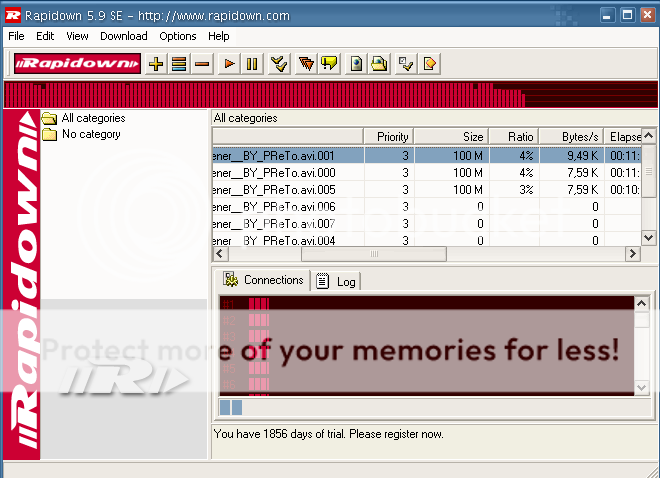Viewport: 660px width, 478px height.
Task: Select the download row ending avi.000
Action: click(x=427, y=173)
